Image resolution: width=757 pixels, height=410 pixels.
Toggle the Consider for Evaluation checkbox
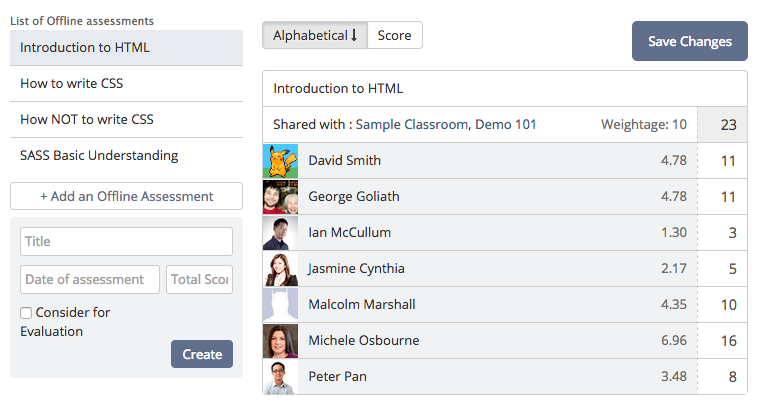coord(26,313)
